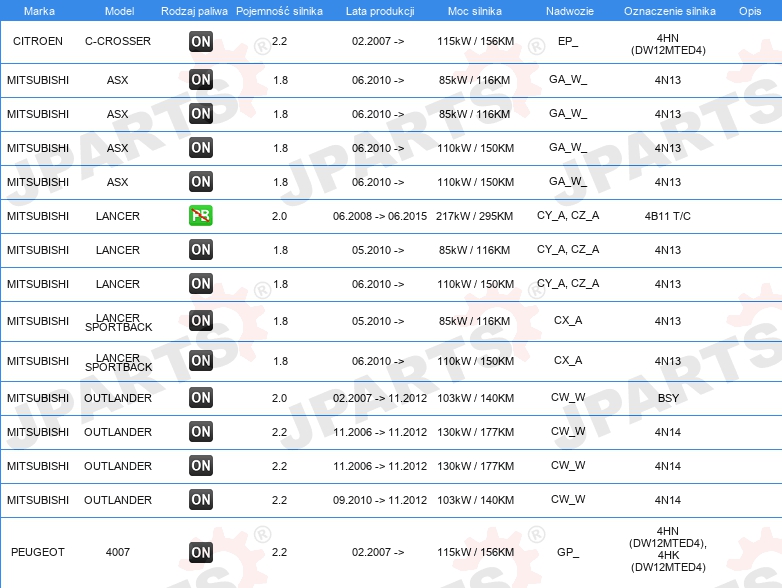Viewport: 782px width, 588px height.
Task: Click CY_A, CZ_A in the 217kW row
Action: [568, 215]
